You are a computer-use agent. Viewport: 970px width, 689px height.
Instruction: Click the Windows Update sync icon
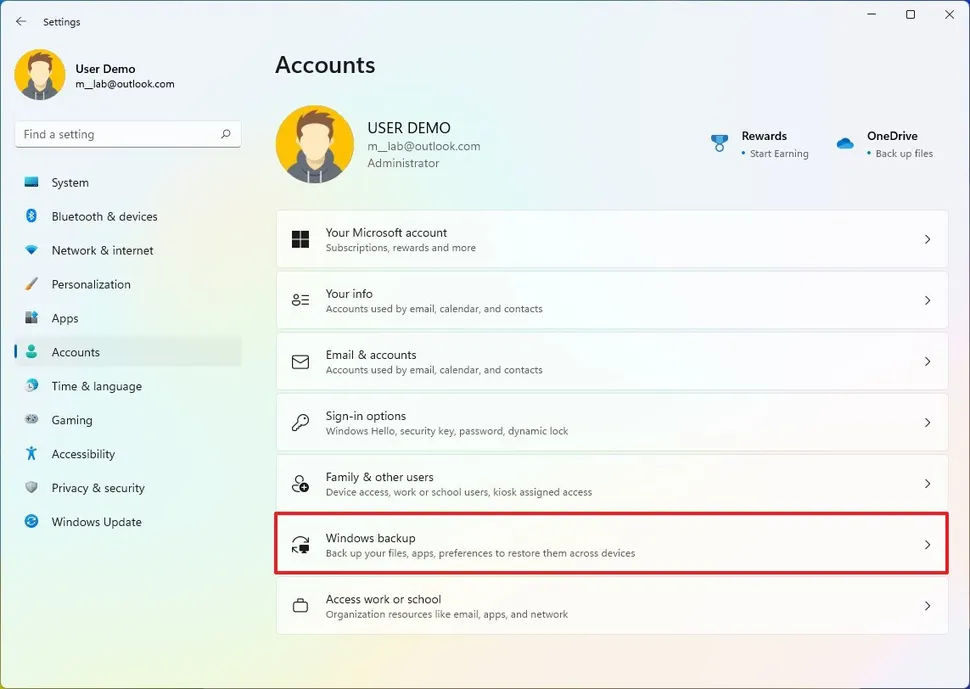coord(32,522)
